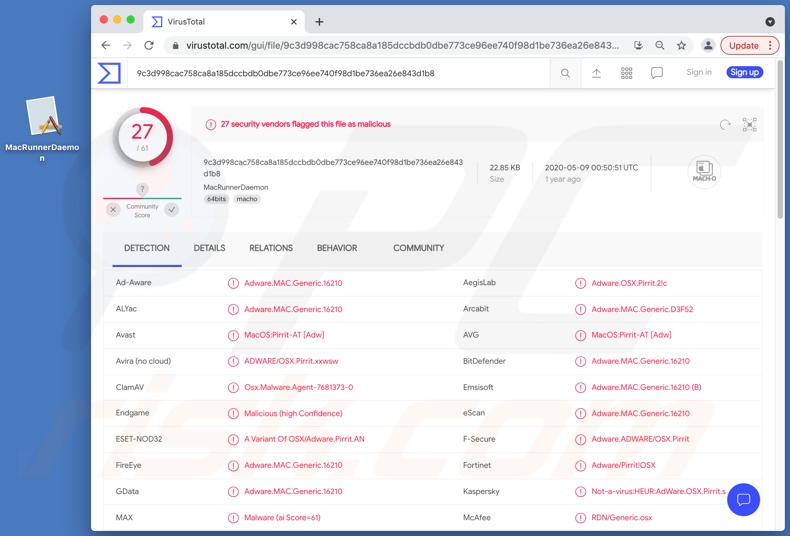790x536 pixels.
Task: Click the alert icon next to Ad-Aware detection
Action: coord(233,283)
